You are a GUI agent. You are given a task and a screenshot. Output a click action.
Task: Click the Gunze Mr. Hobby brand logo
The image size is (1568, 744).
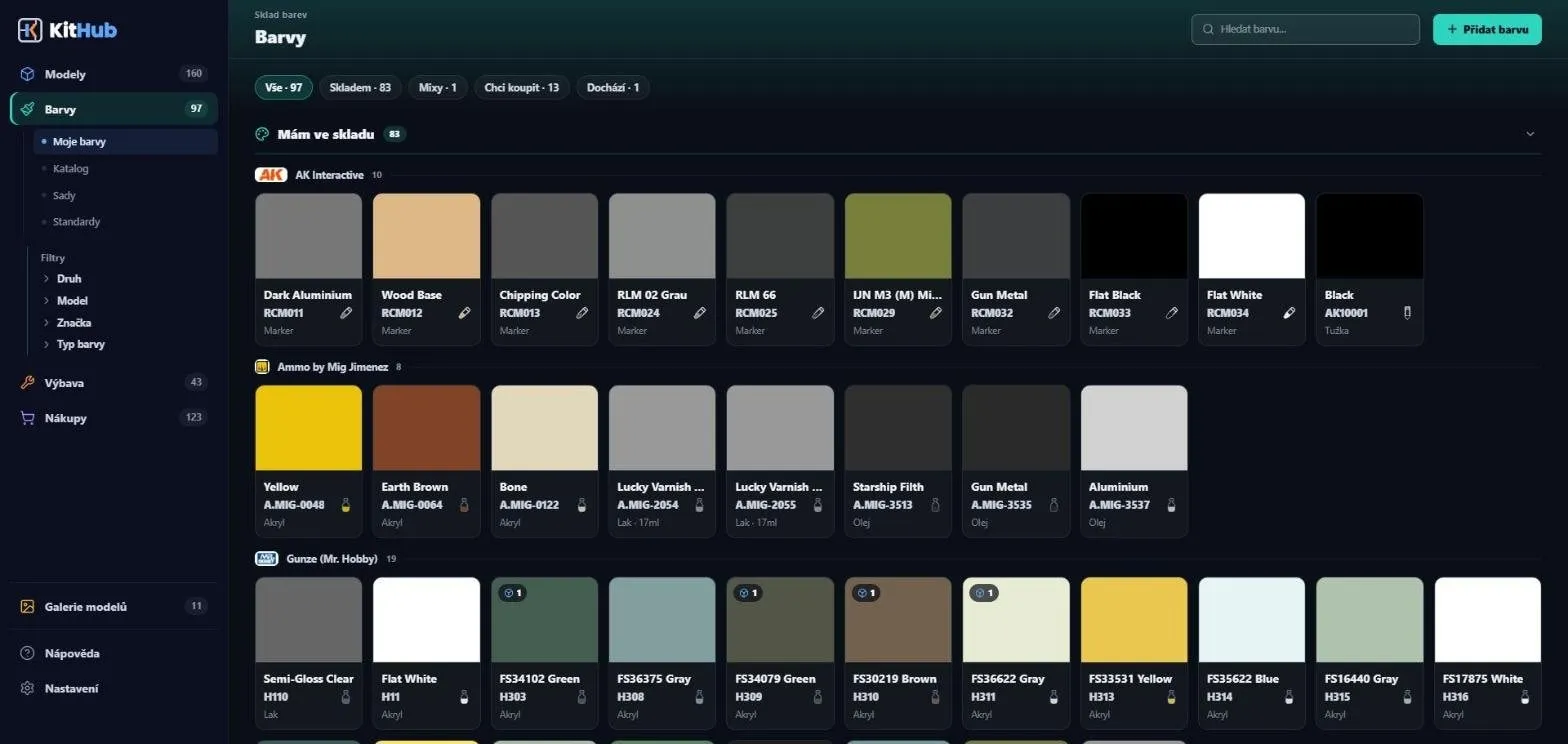coord(266,559)
